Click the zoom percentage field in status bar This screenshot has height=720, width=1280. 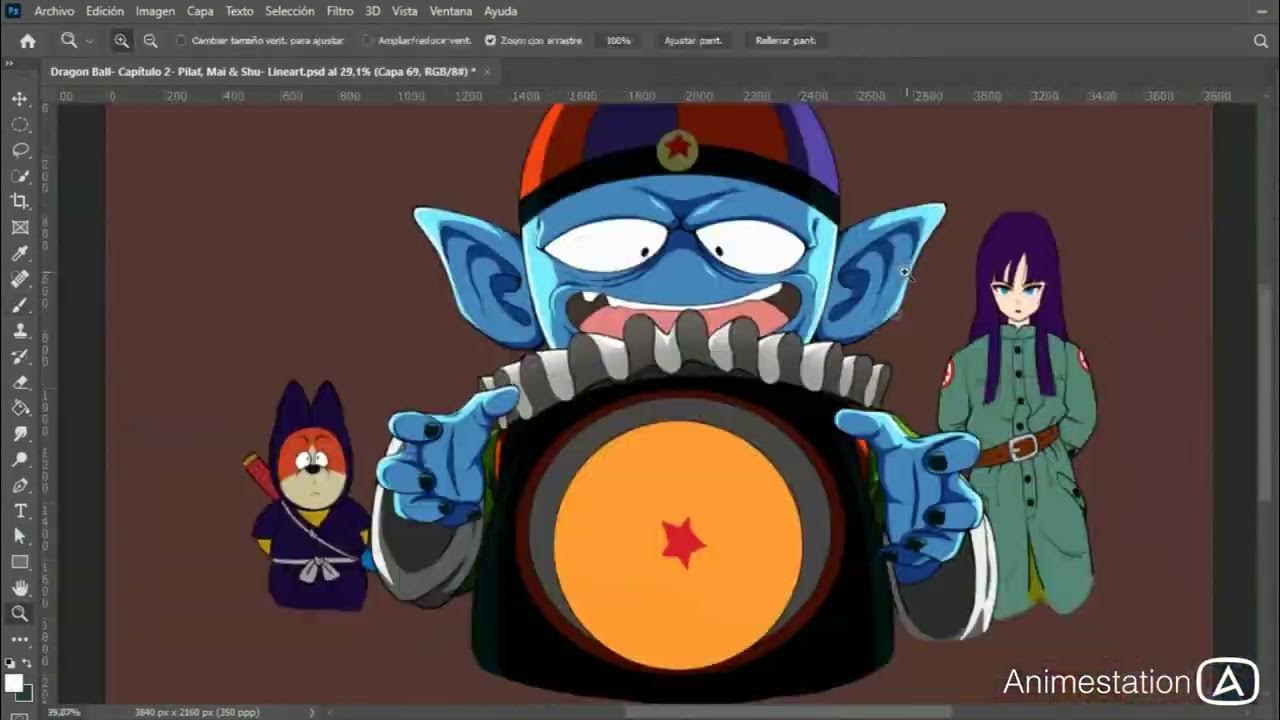(x=63, y=712)
